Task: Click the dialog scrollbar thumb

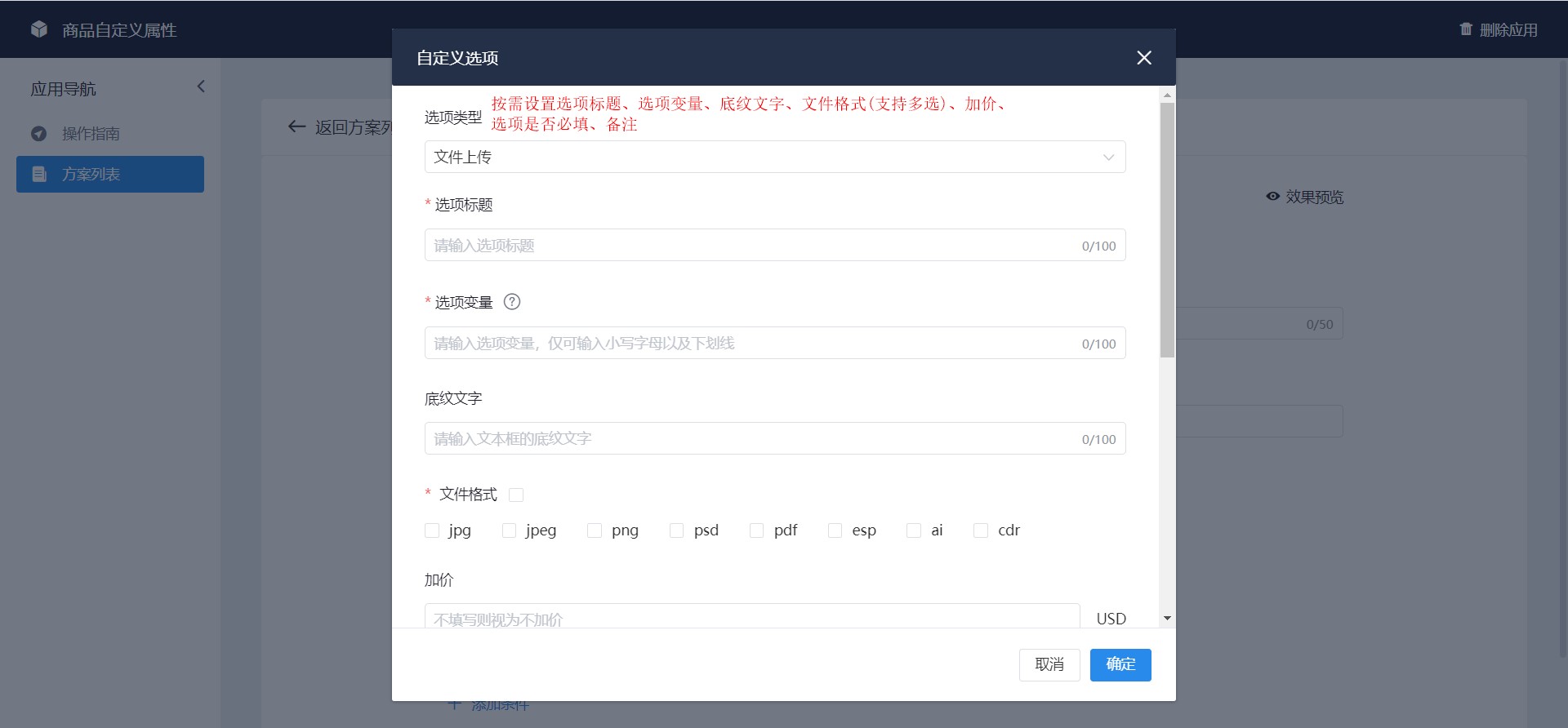Action: pos(1167,229)
